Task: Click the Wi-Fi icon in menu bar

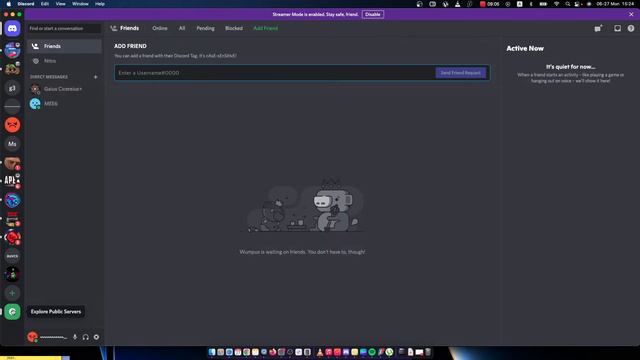Action: point(556,4)
